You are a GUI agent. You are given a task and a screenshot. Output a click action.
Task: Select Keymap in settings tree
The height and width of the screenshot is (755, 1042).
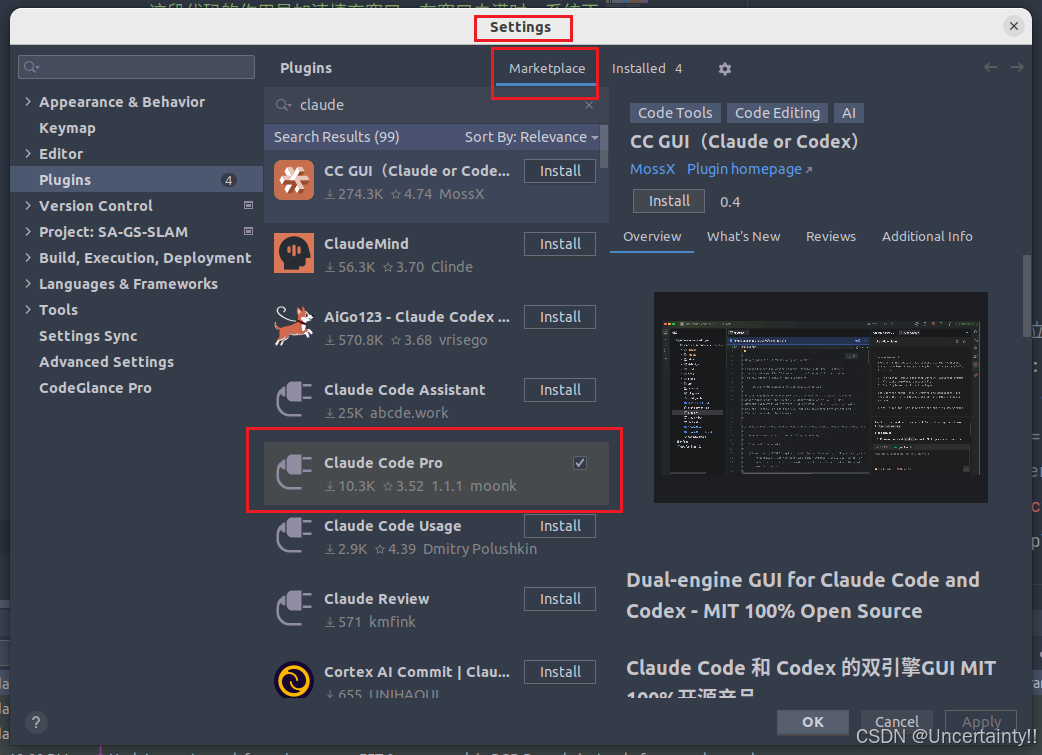(x=67, y=128)
